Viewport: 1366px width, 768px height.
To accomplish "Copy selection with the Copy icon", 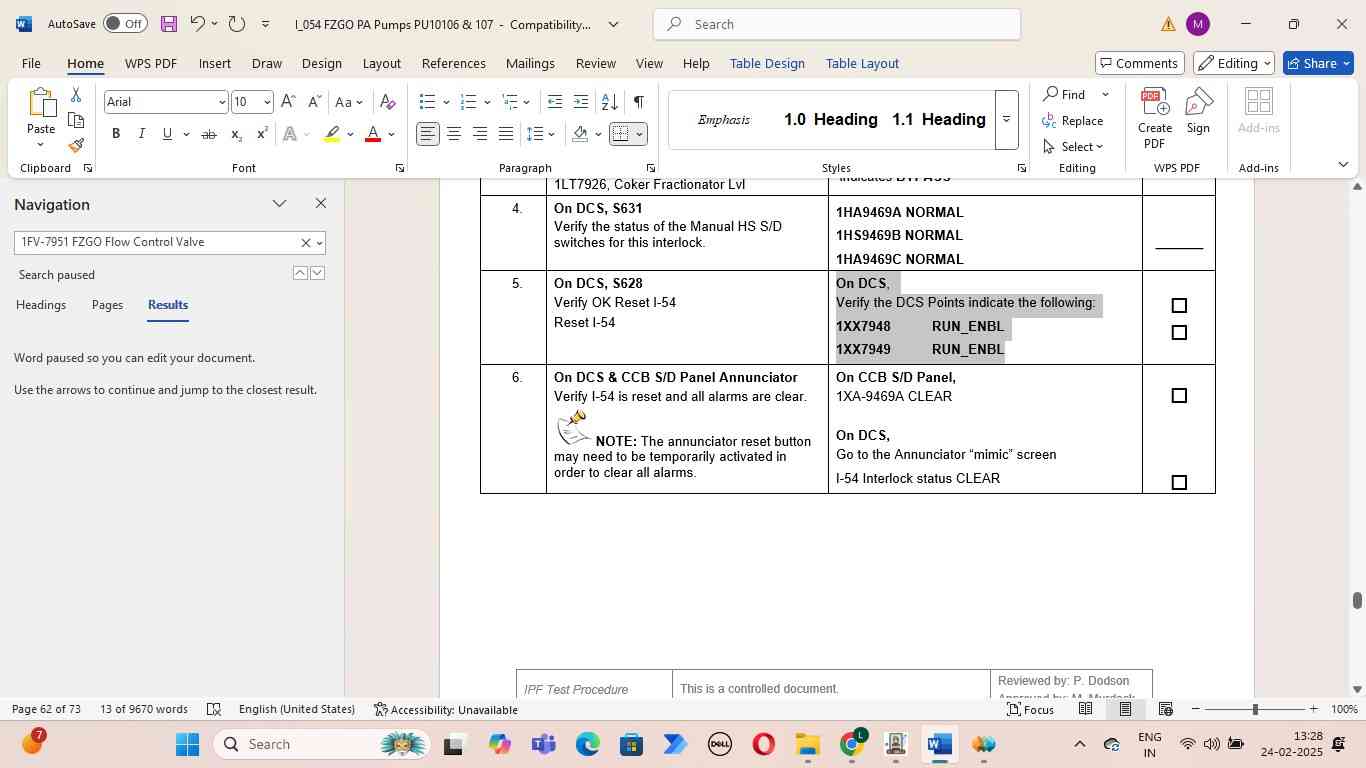I will coord(76,120).
